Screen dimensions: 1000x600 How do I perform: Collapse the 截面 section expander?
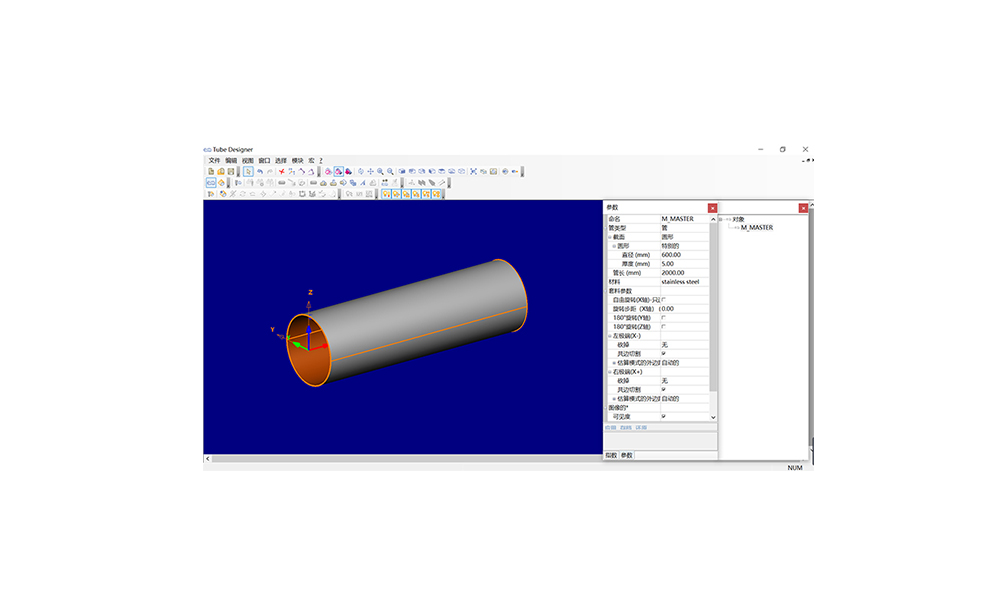pyautogui.click(x=610, y=237)
